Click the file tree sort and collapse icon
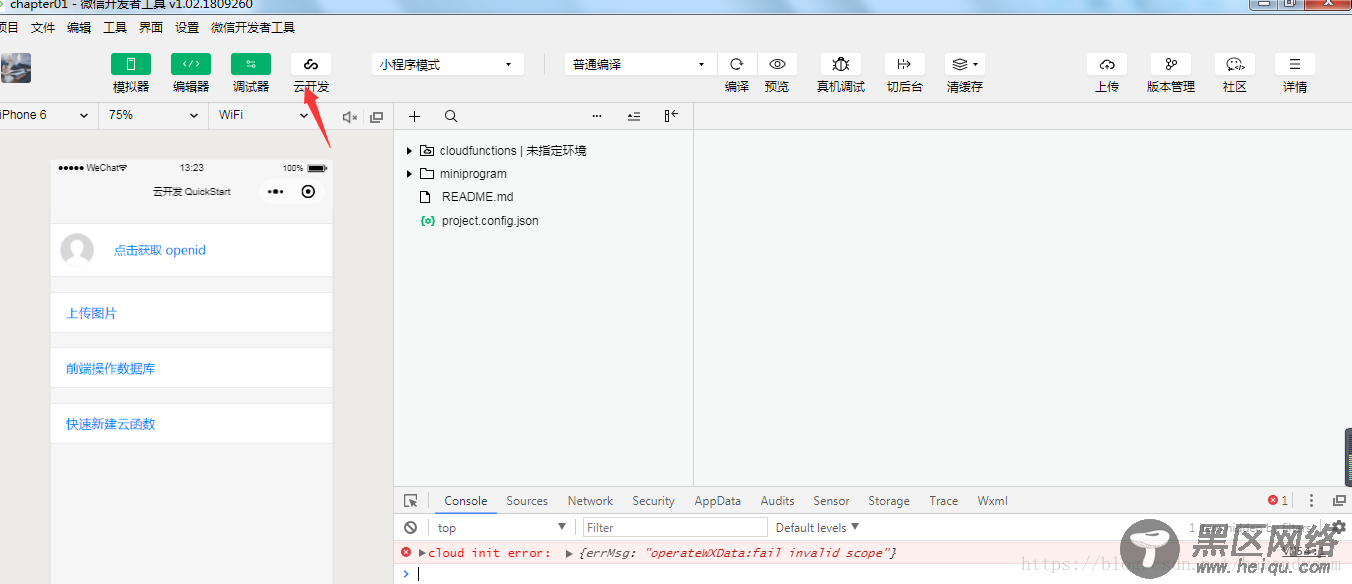The image size is (1352, 584). click(x=634, y=116)
